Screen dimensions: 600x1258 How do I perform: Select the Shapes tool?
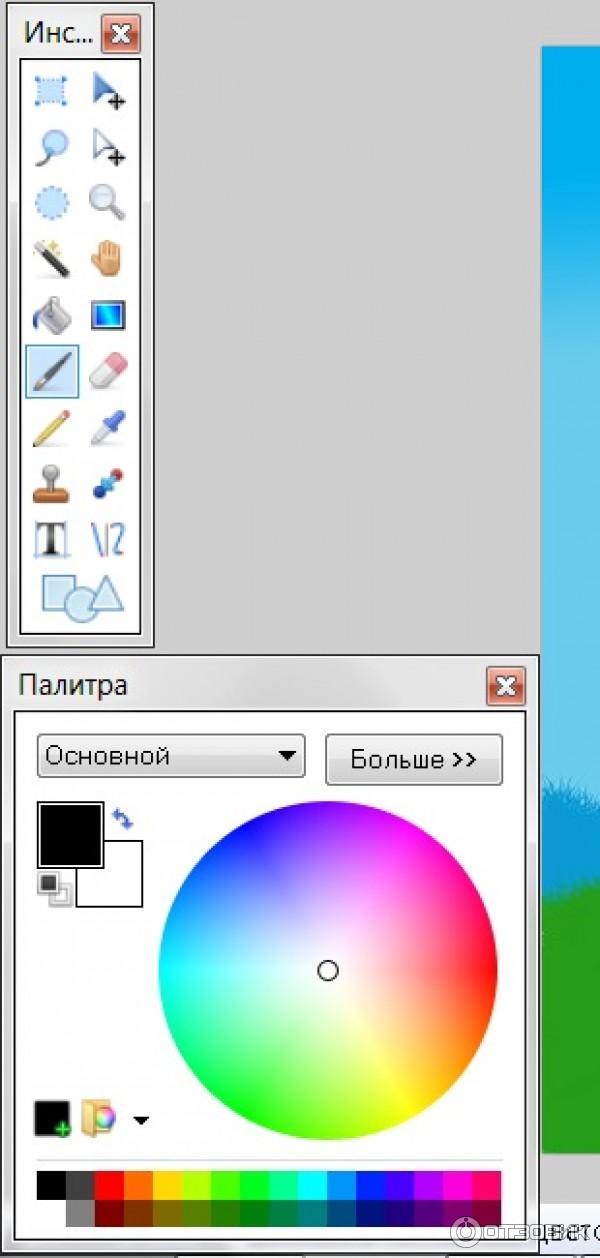[x=81, y=597]
